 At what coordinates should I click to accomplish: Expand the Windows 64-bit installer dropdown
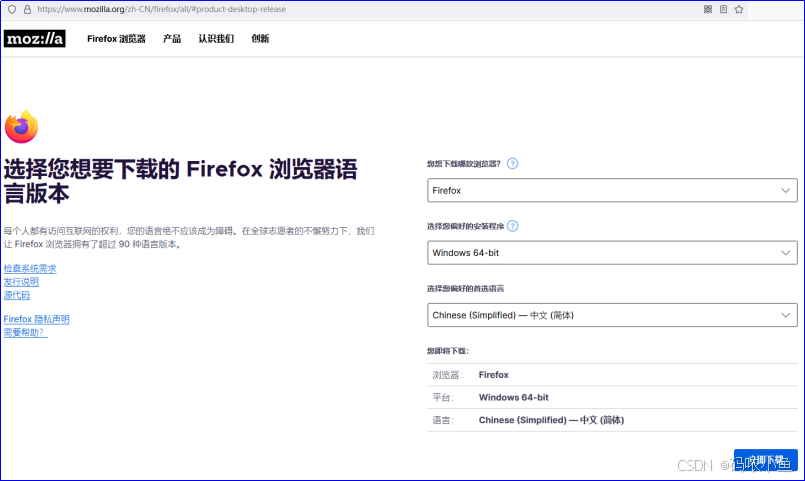click(x=612, y=253)
